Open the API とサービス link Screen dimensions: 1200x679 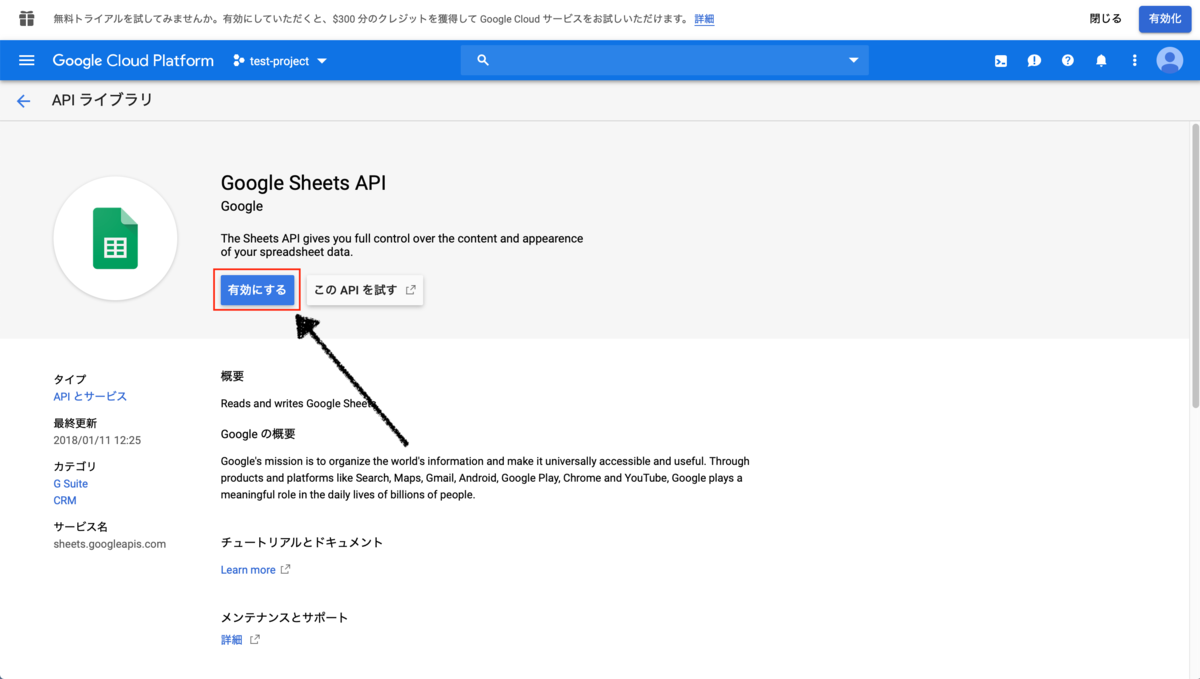pyautogui.click(x=90, y=396)
